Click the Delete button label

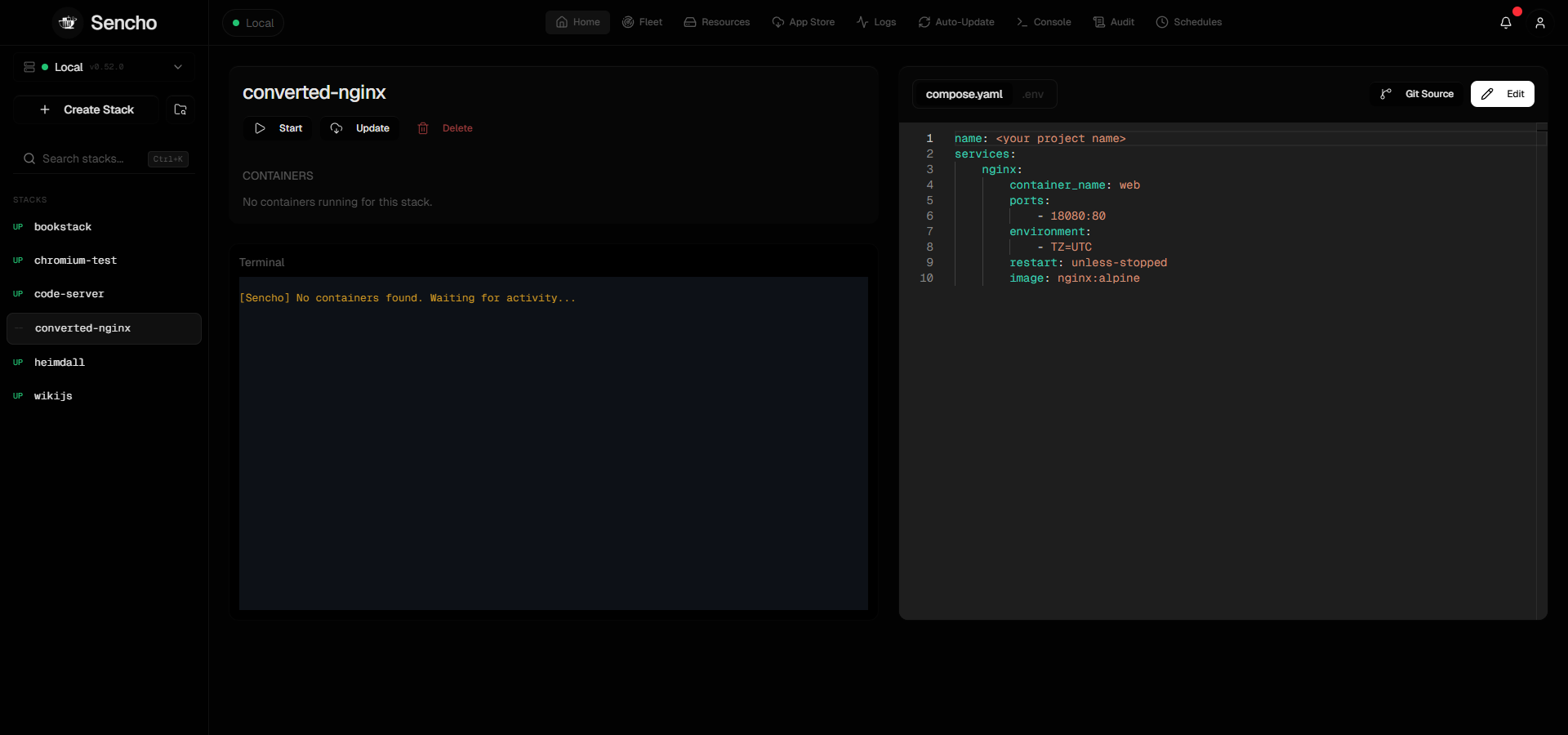click(457, 128)
